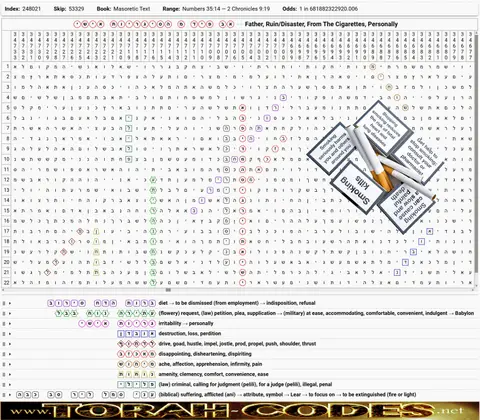This screenshot has height=420, width=480.
Task: Expand the 'irritability → personally' entry
Action: point(10,324)
